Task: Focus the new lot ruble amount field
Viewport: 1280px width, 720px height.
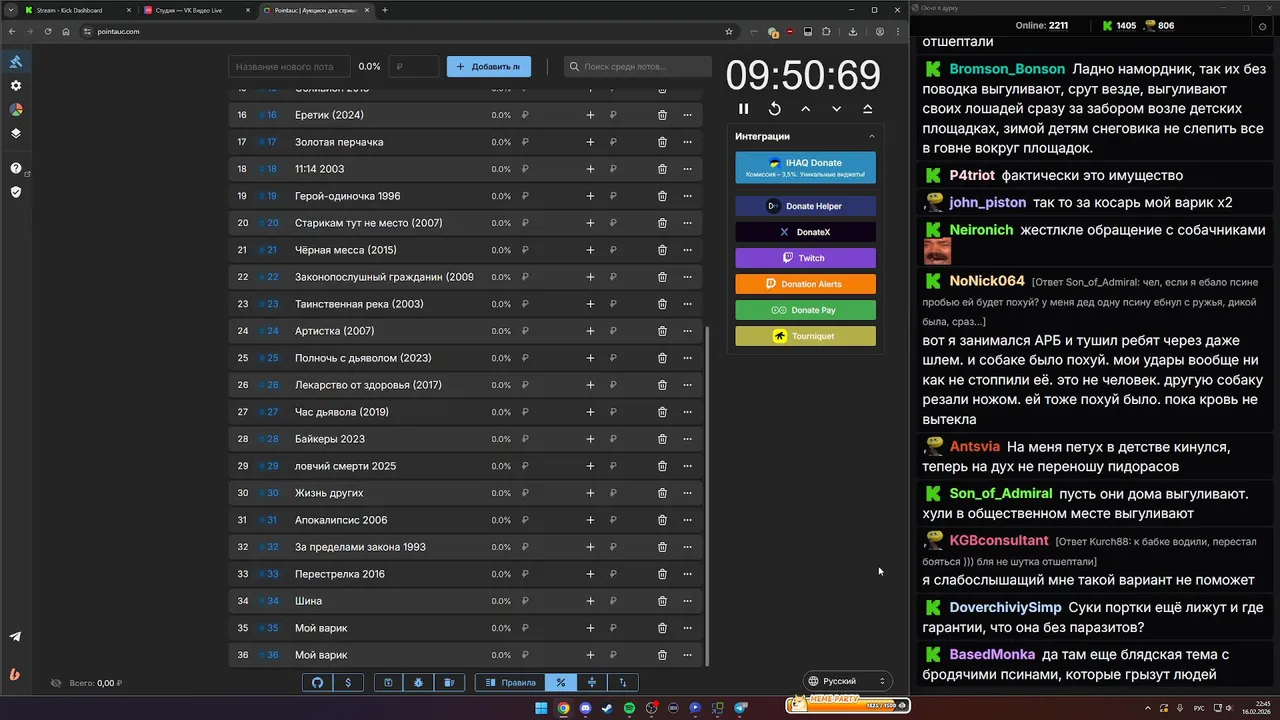Action: point(413,67)
